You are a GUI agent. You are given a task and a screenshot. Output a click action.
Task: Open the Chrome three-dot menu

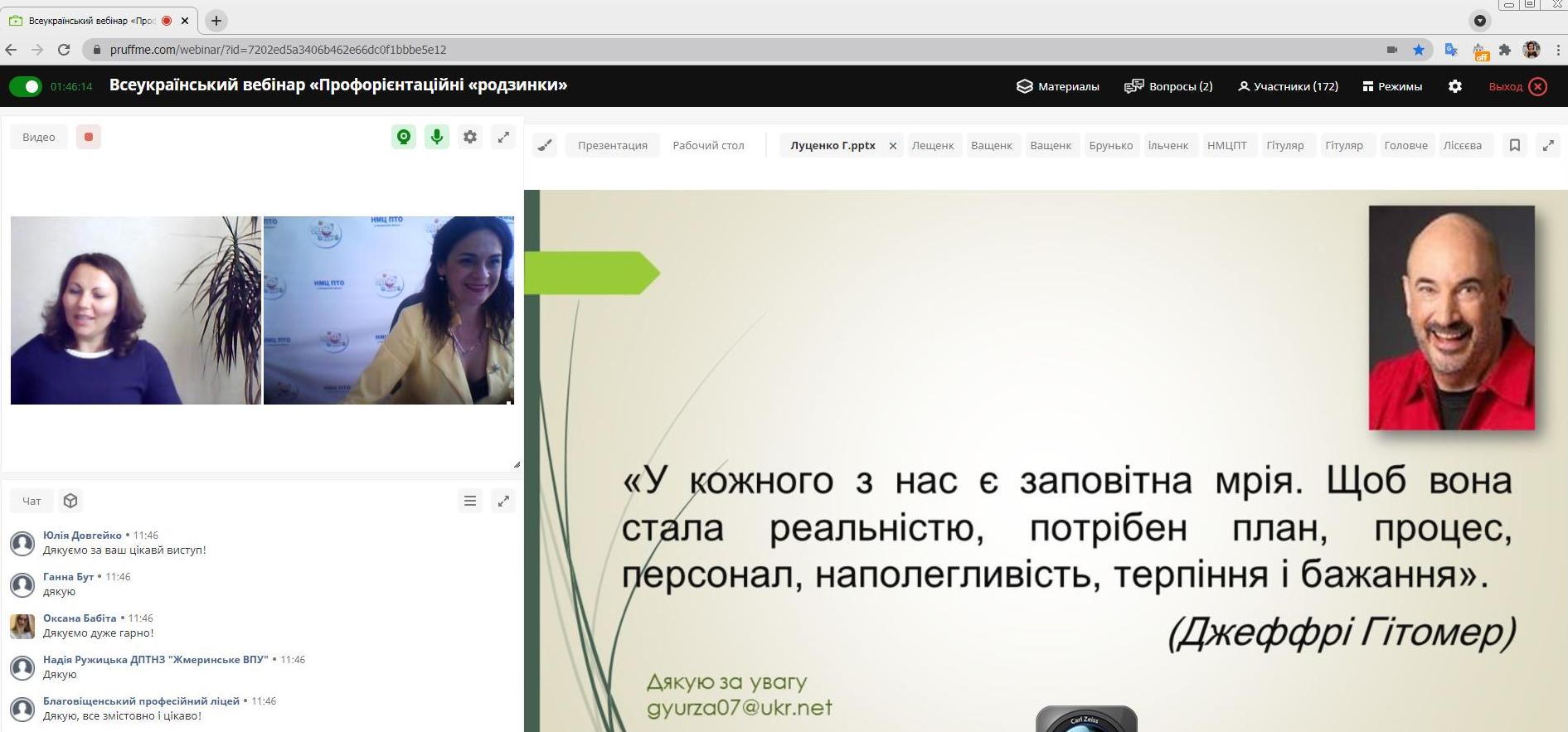[x=1557, y=50]
